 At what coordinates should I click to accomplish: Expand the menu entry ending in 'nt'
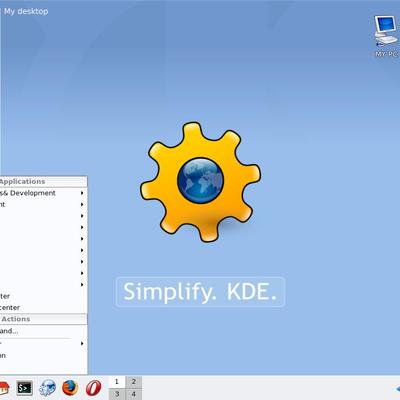[x=43, y=204]
